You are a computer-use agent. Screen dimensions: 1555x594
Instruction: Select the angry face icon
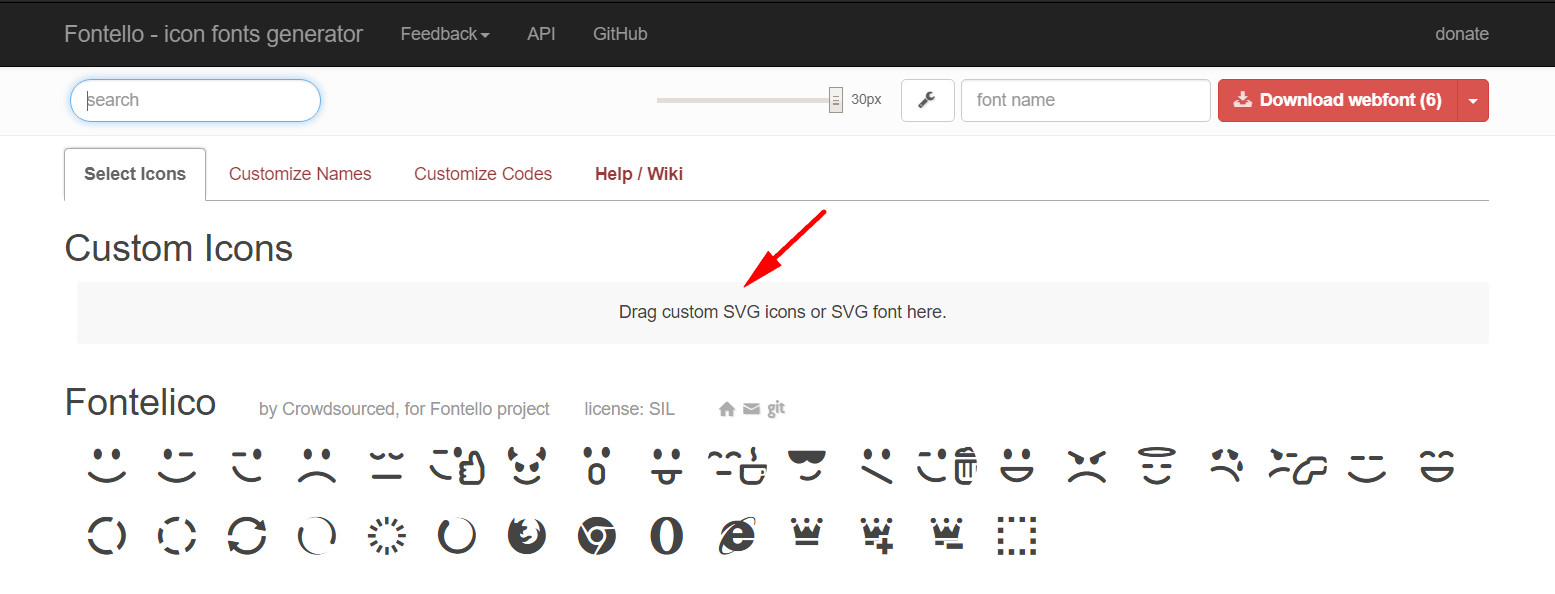pos(1087,466)
